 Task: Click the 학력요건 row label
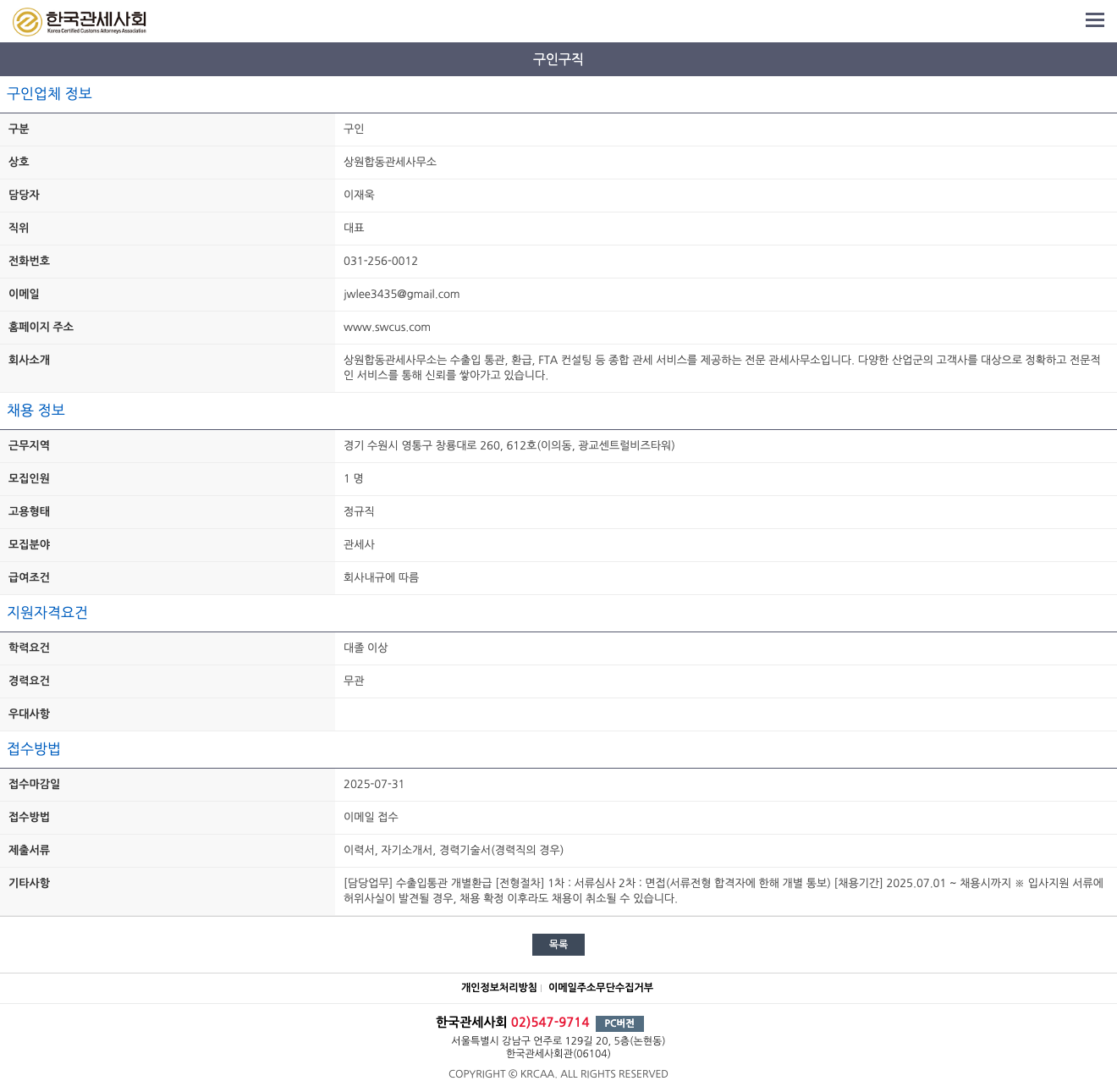click(29, 648)
